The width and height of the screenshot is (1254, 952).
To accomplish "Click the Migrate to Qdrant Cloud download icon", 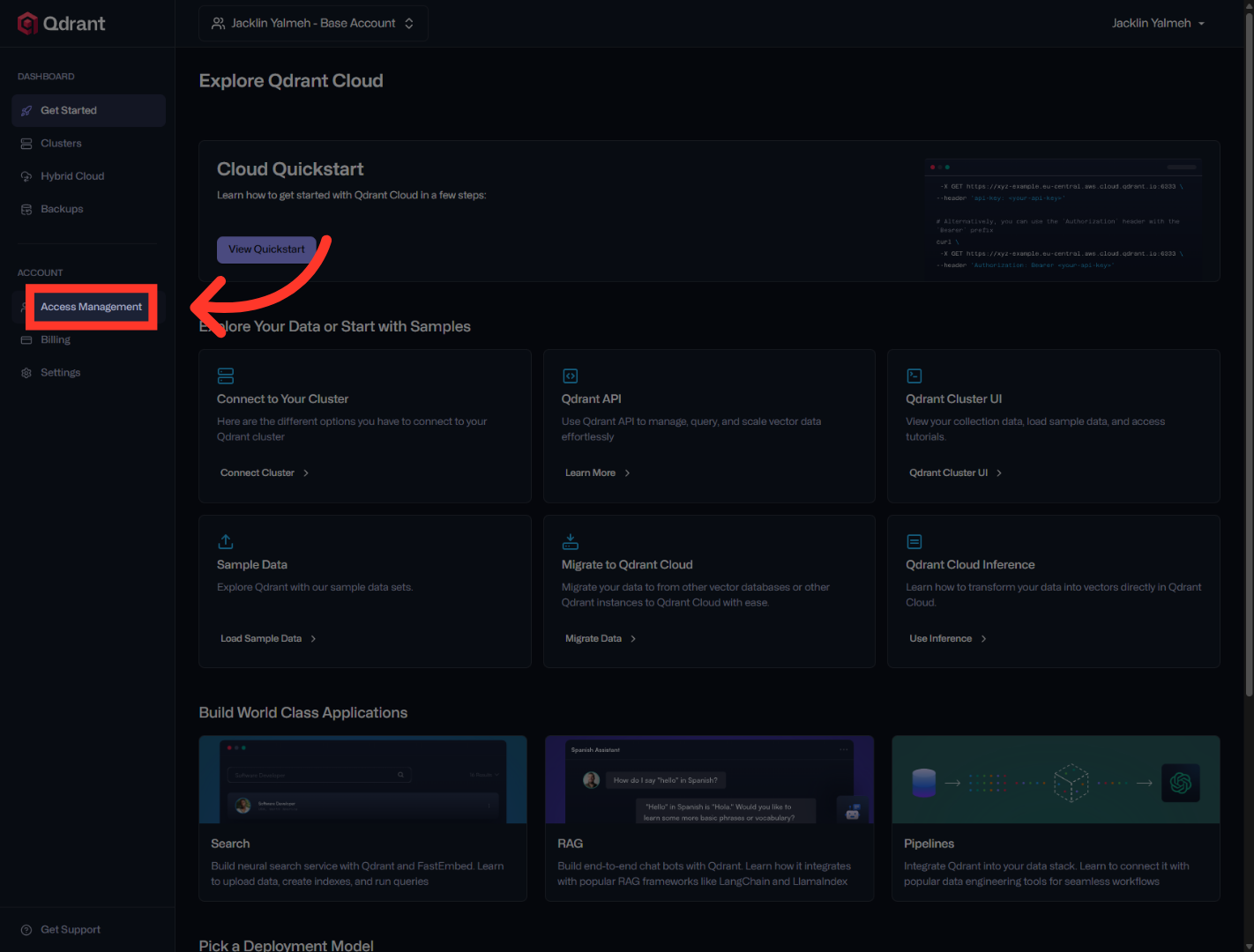I will point(571,541).
